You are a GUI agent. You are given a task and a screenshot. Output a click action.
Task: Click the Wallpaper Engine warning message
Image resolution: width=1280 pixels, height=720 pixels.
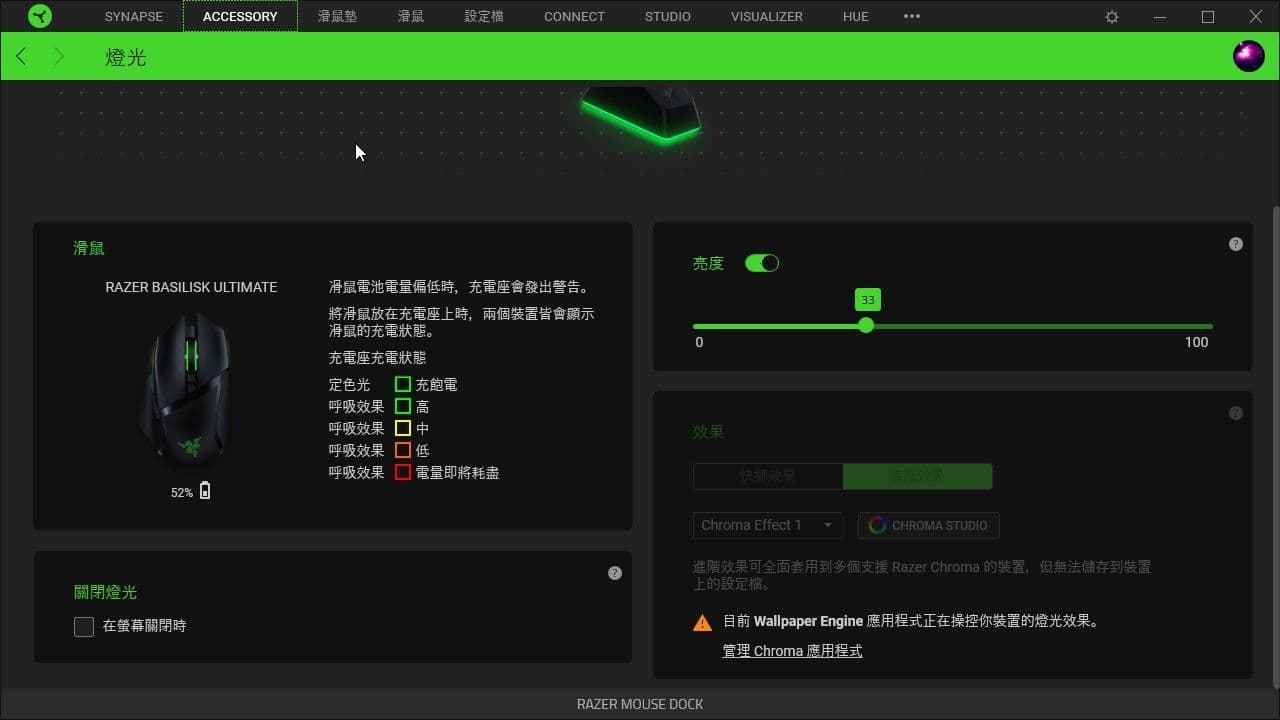[x=911, y=621]
